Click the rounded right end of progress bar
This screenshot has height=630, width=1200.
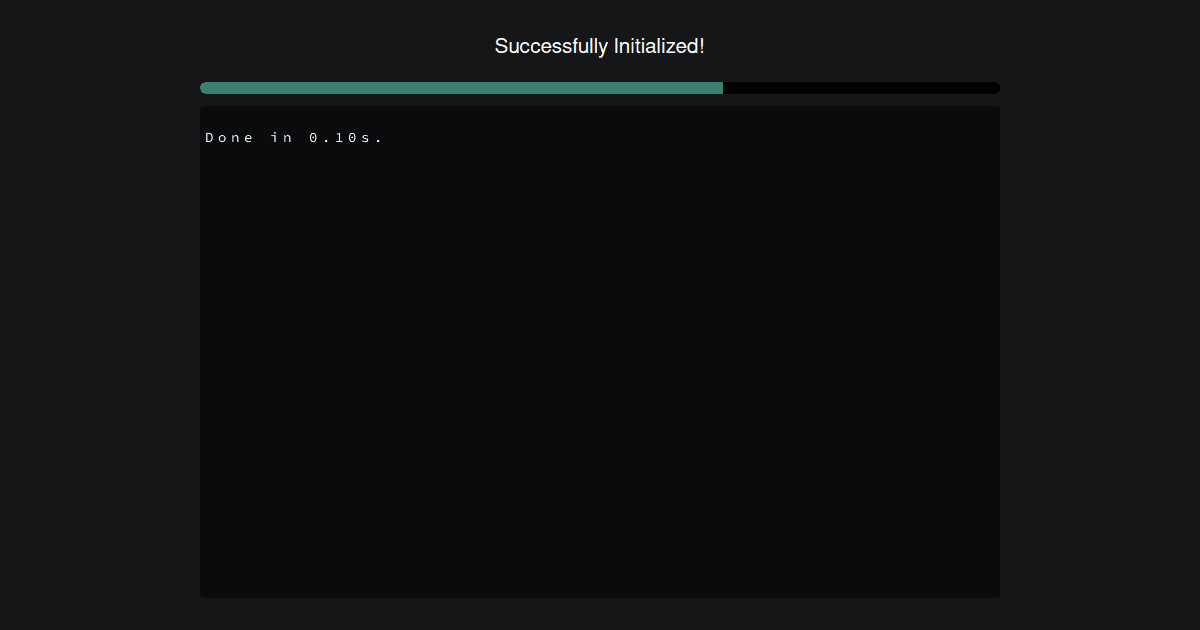(x=995, y=88)
